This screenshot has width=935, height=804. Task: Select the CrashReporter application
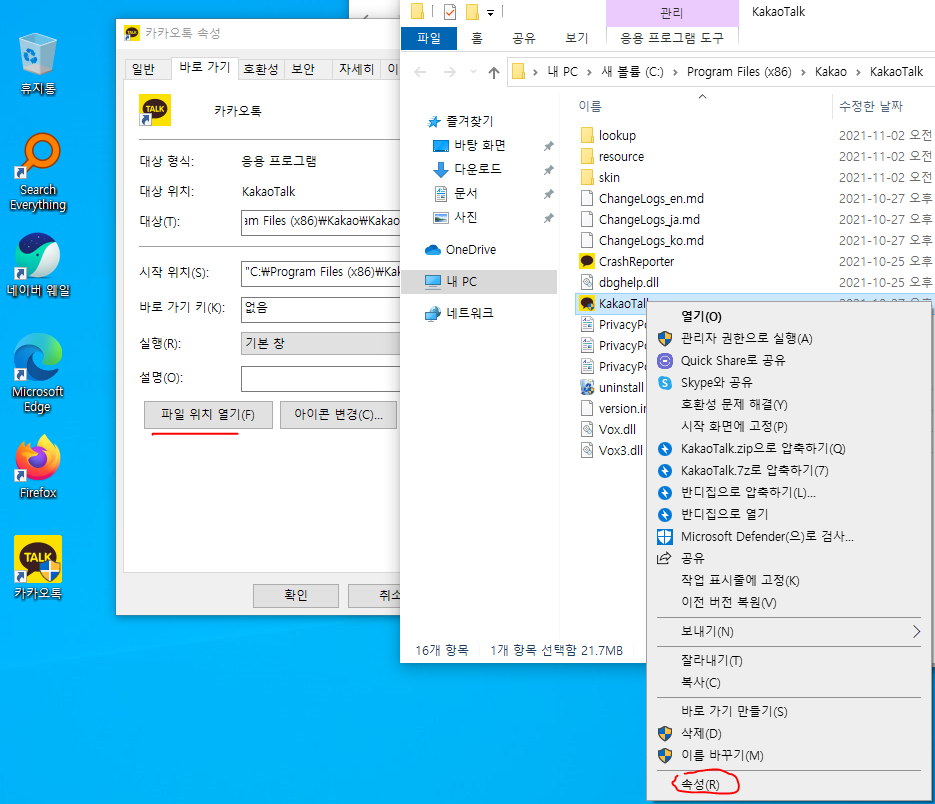[x=627, y=261]
